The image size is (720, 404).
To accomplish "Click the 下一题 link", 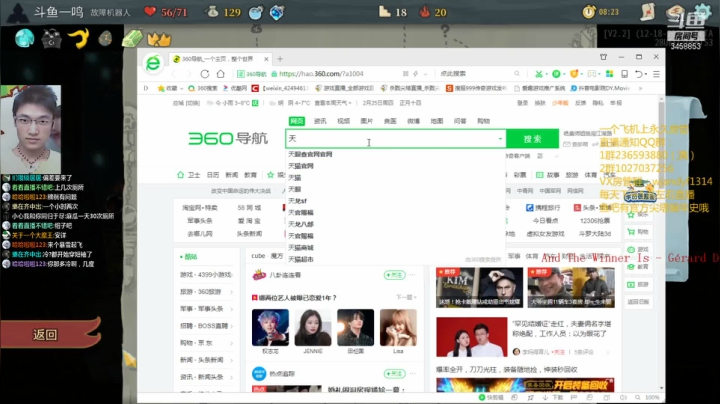I will (x=406, y=297).
